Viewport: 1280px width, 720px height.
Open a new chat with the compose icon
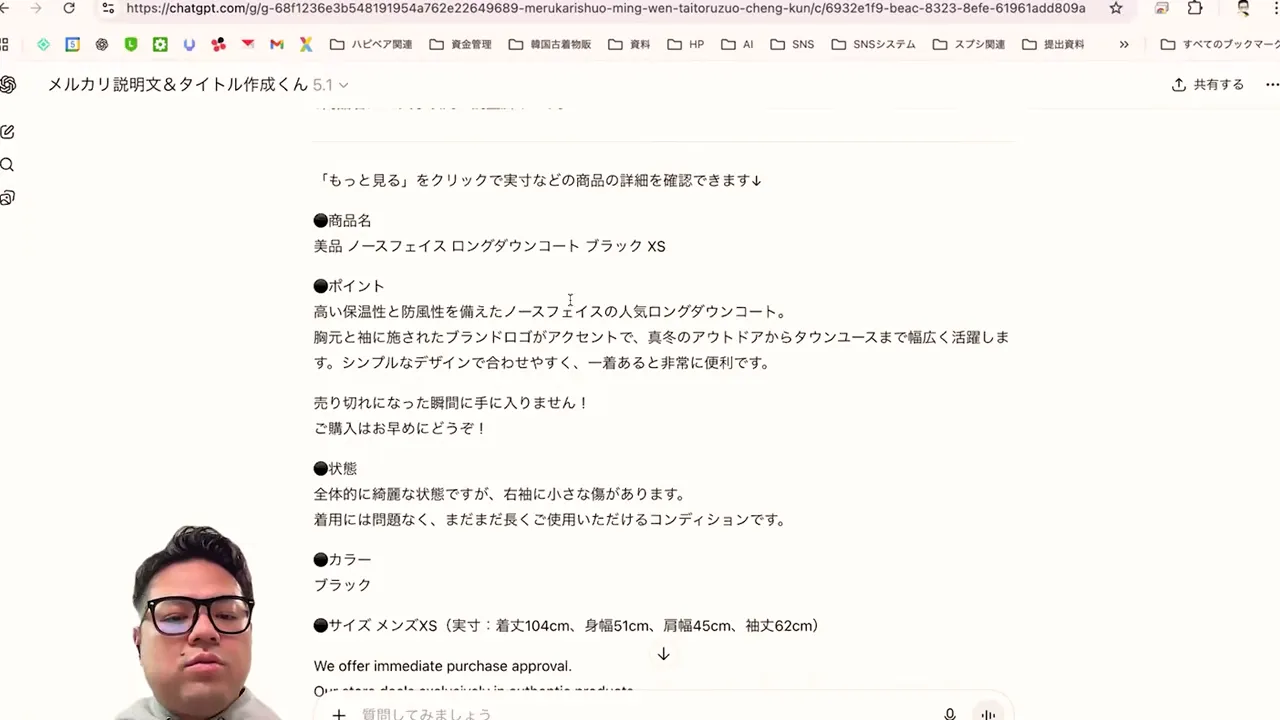(x=8, y=131)
